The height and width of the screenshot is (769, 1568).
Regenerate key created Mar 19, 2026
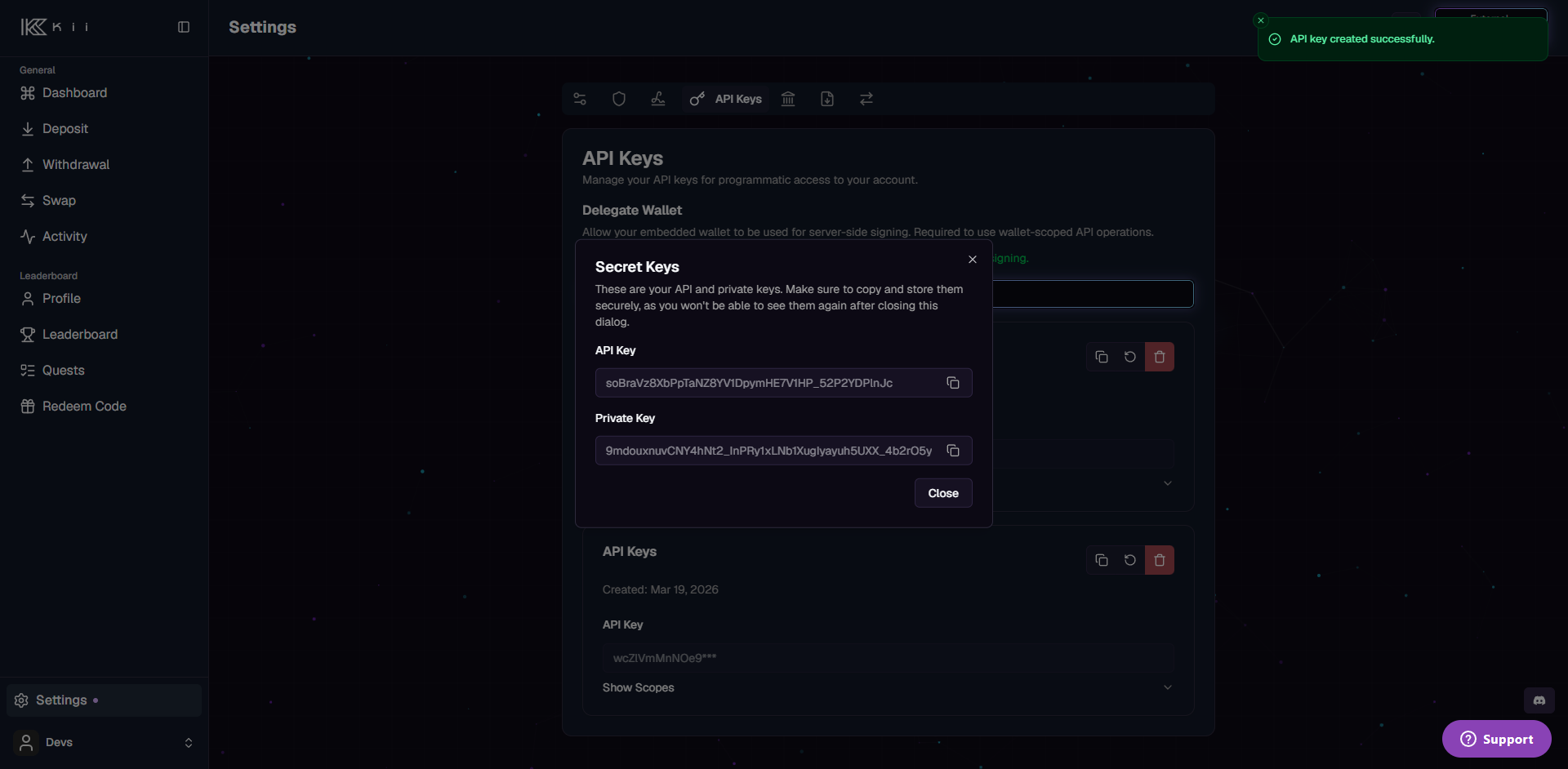(1130, 560)
